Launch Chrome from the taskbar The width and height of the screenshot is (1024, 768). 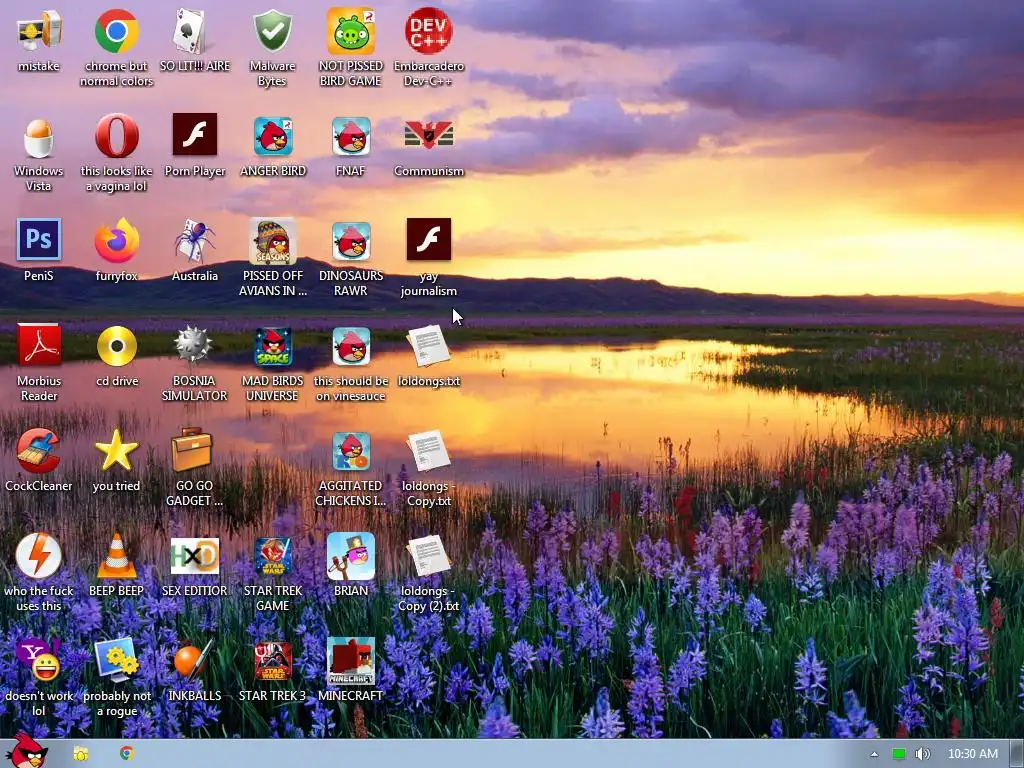pyautogui.click(x=126, y=754)
